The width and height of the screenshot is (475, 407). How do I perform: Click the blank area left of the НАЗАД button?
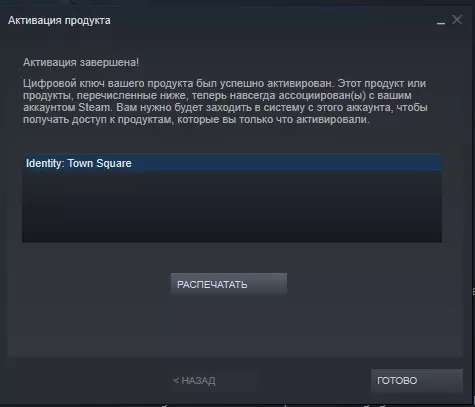(x=88, y=380)
